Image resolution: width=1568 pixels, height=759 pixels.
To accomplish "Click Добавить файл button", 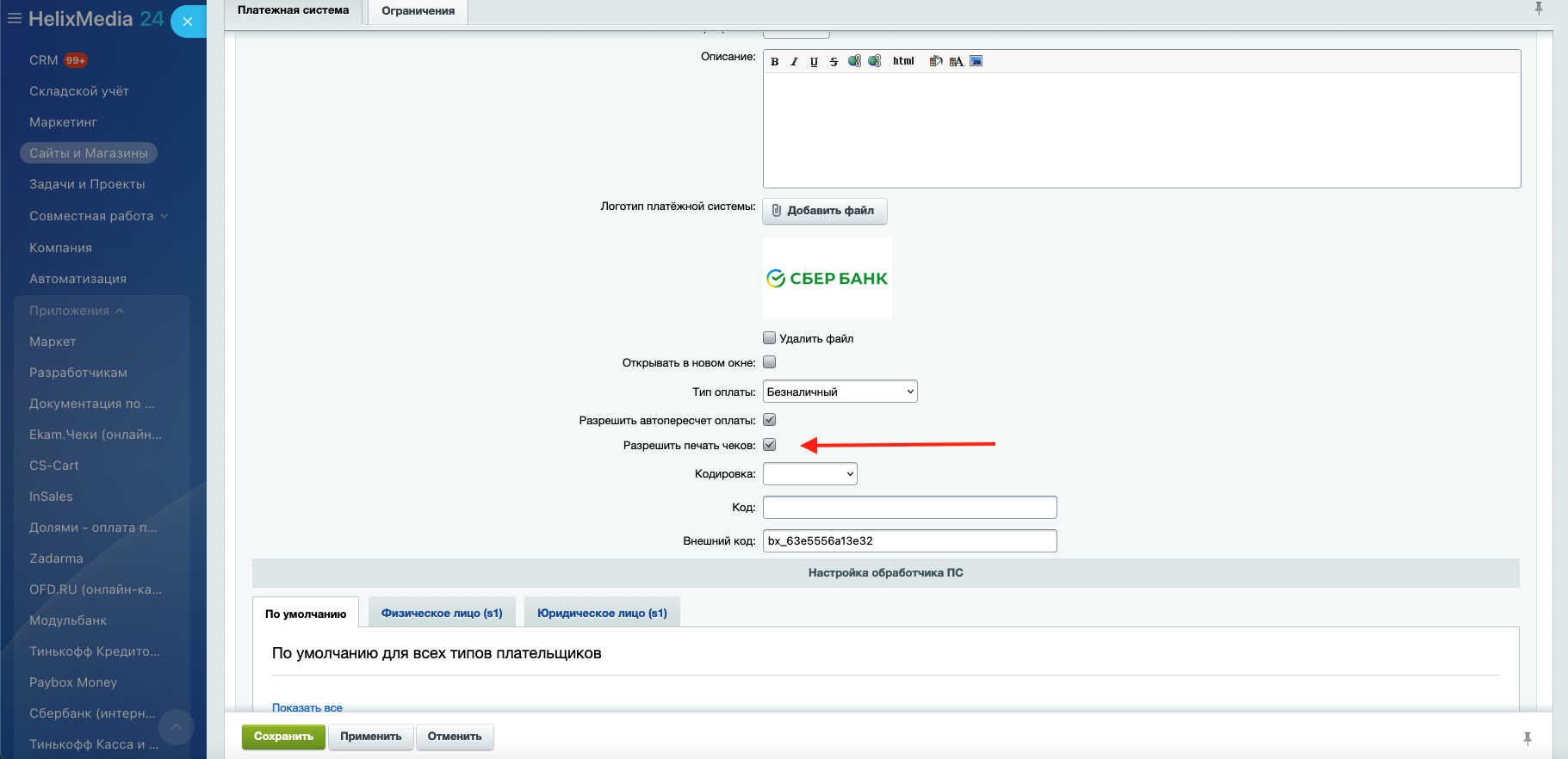I will (x=825, y=211).
